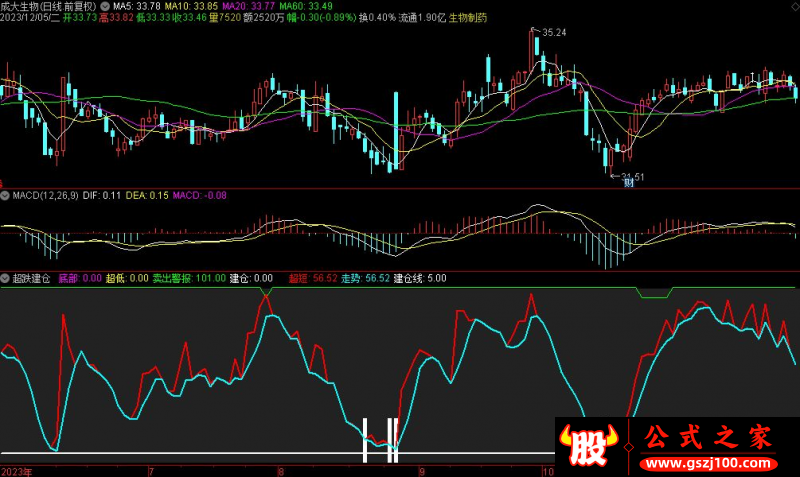Image resolution: width=800 pixels, height=477 pixels.
Task: Click the 超跌建仓 indicator name
Action: 30,279
